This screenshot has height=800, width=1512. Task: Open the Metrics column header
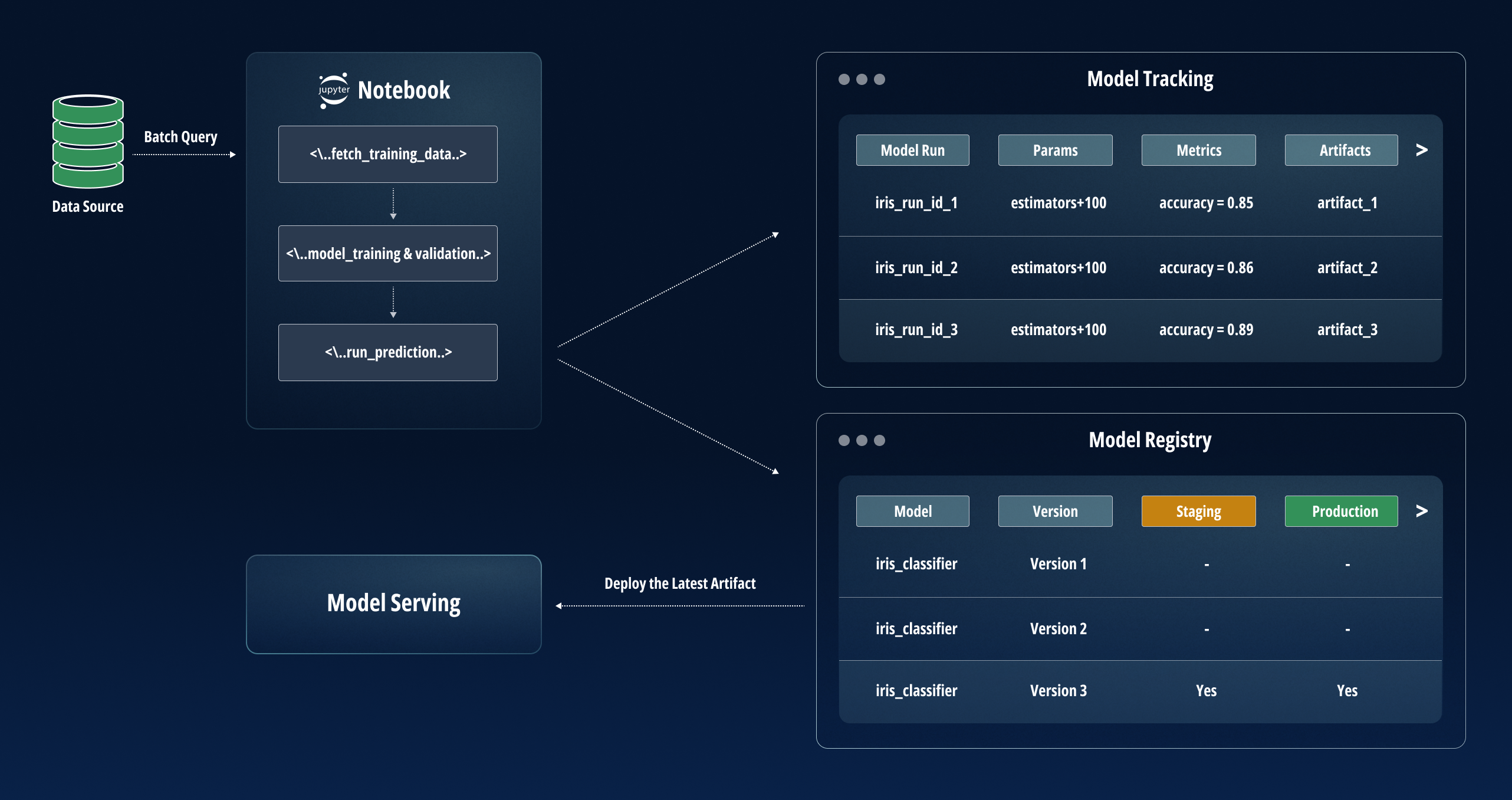[x=1198, y=150]
